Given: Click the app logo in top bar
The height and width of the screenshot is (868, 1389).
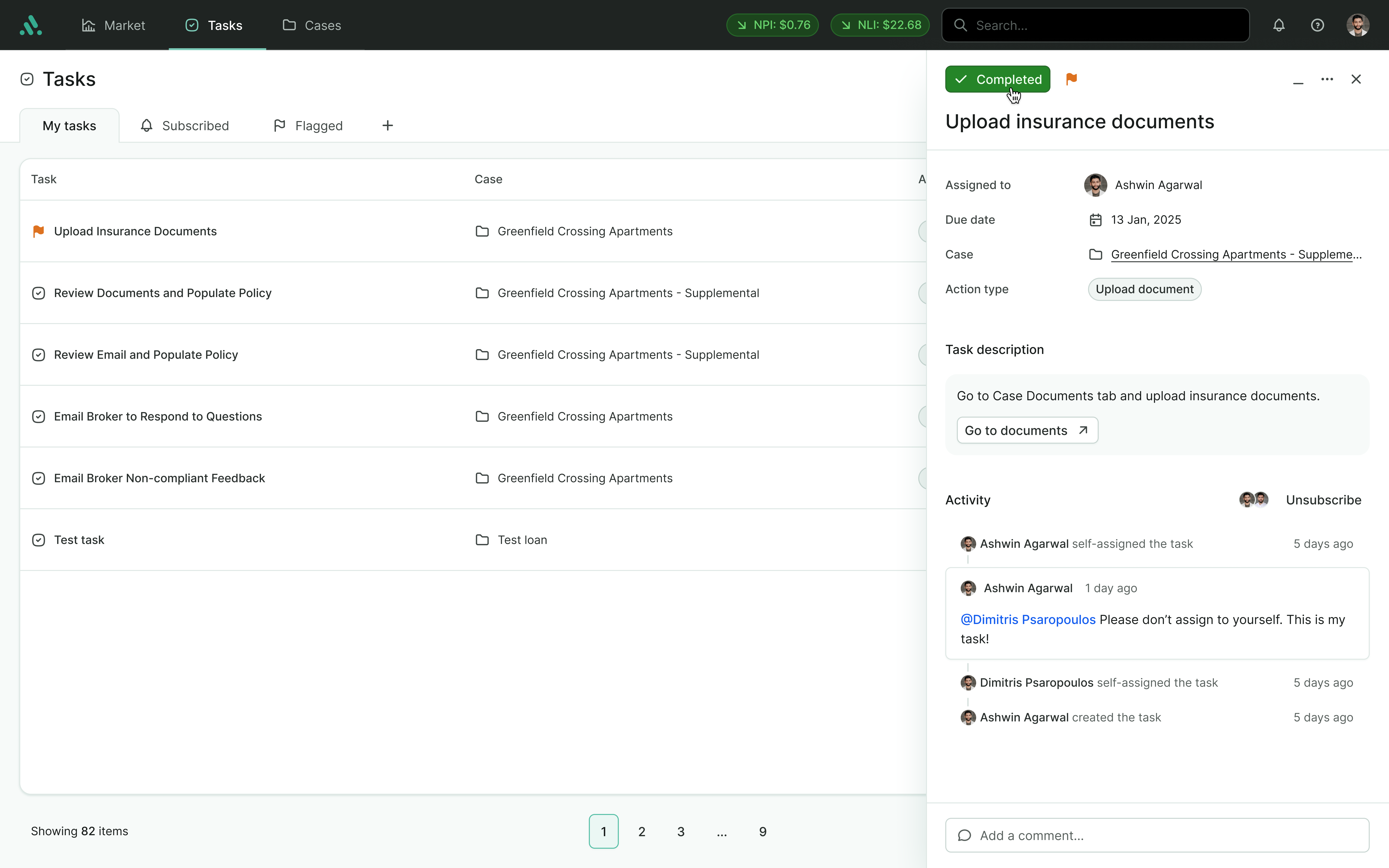Looking at the screenshot, I should point(31,25).
